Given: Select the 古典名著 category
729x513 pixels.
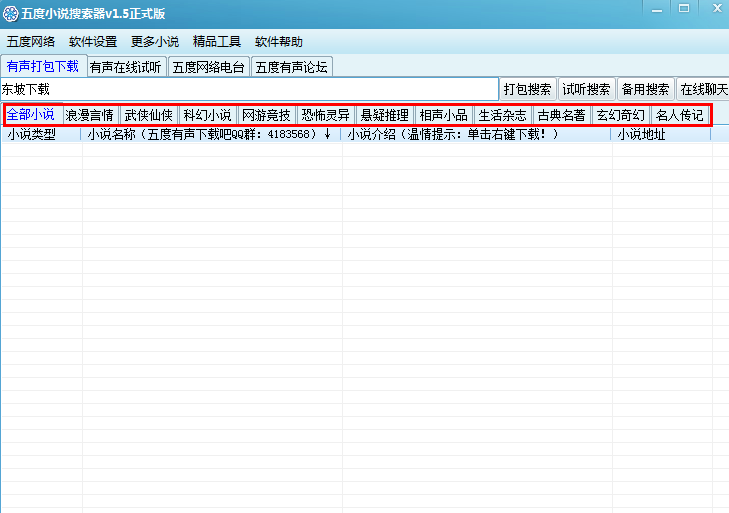Looking at the screenshot, I should [562, 115].
